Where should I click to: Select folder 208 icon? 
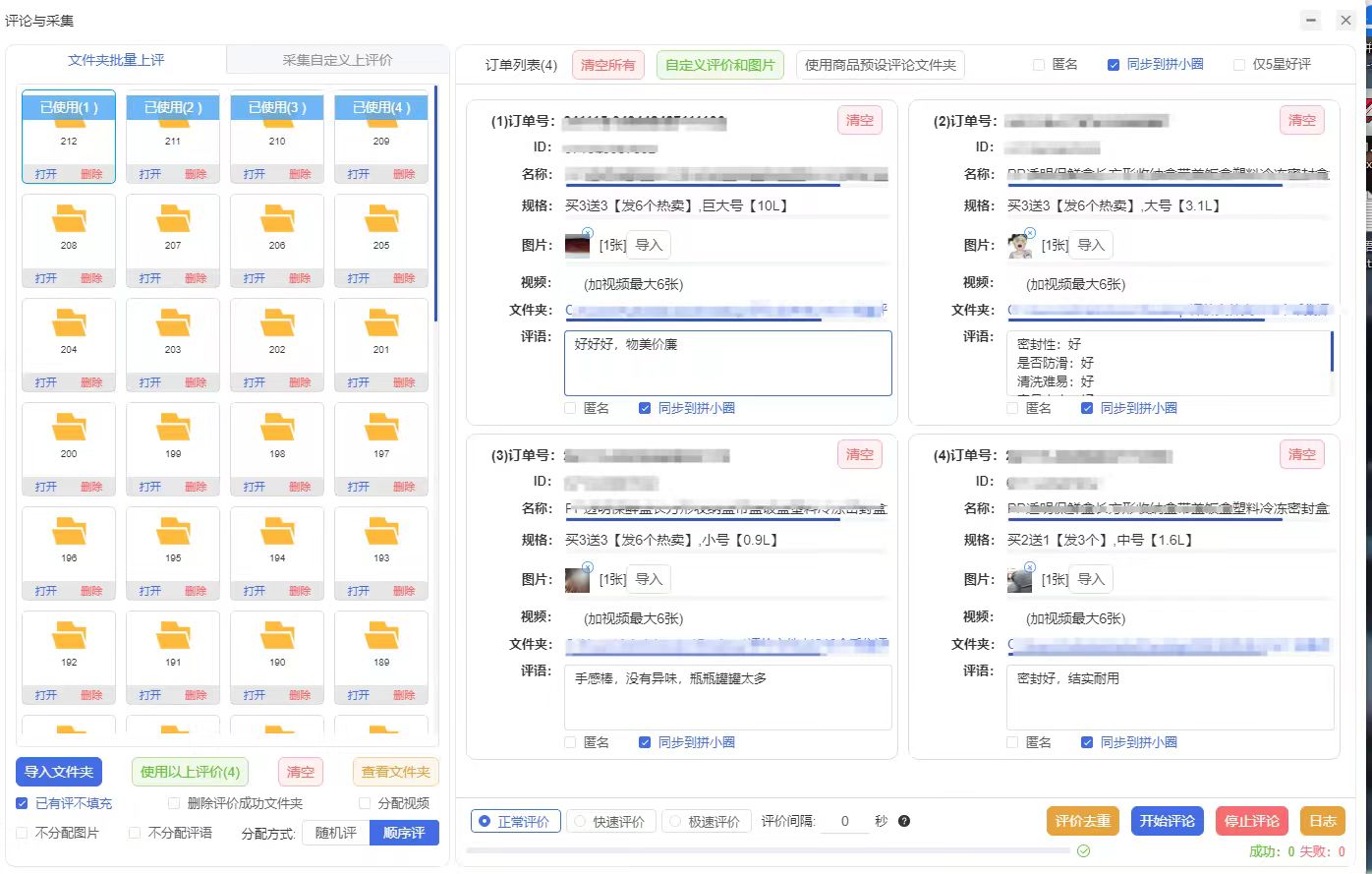click(x=69, y=218)
